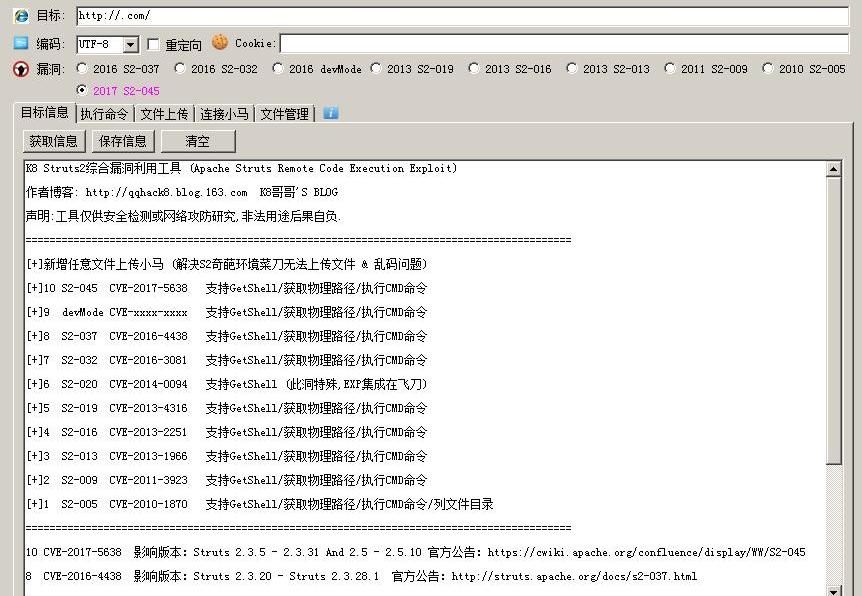Open the 文件管理 tab
This screenshot has height=596, width=862.
coord(284,114)
